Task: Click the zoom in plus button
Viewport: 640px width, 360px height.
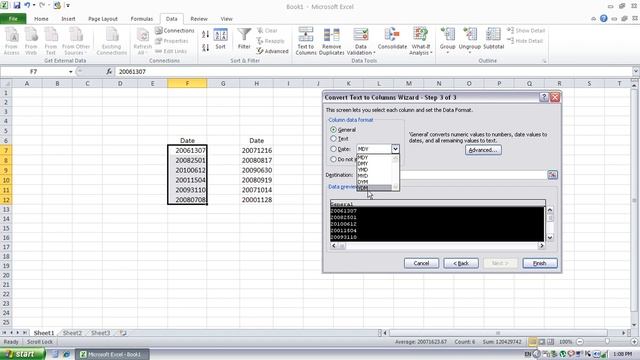Action: (634, 342)
